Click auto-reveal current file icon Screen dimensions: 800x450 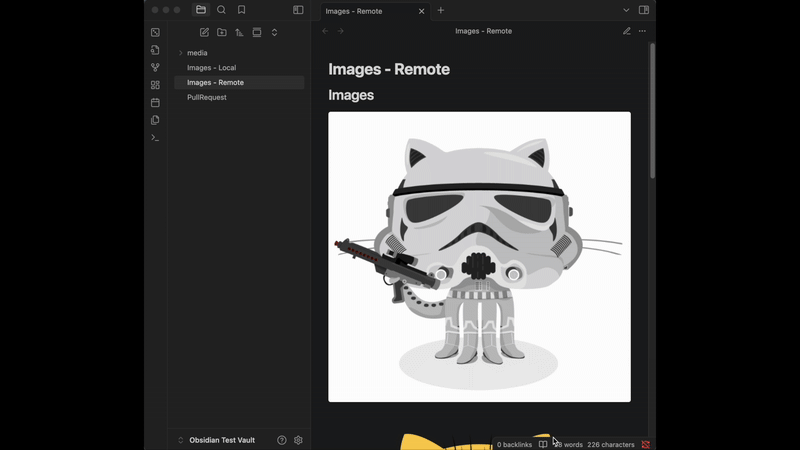257,32
